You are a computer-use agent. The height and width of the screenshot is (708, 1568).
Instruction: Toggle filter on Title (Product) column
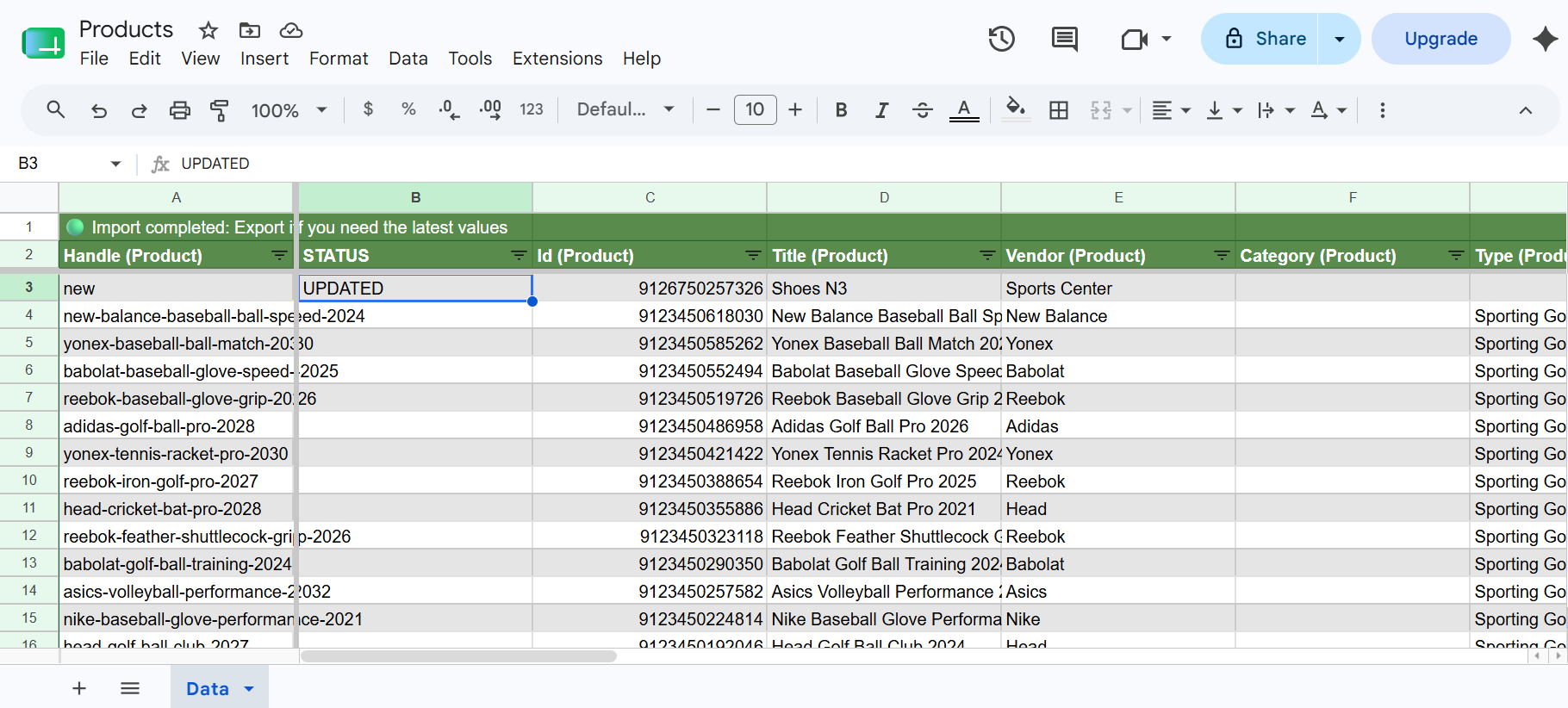click(x=987, y=256)
